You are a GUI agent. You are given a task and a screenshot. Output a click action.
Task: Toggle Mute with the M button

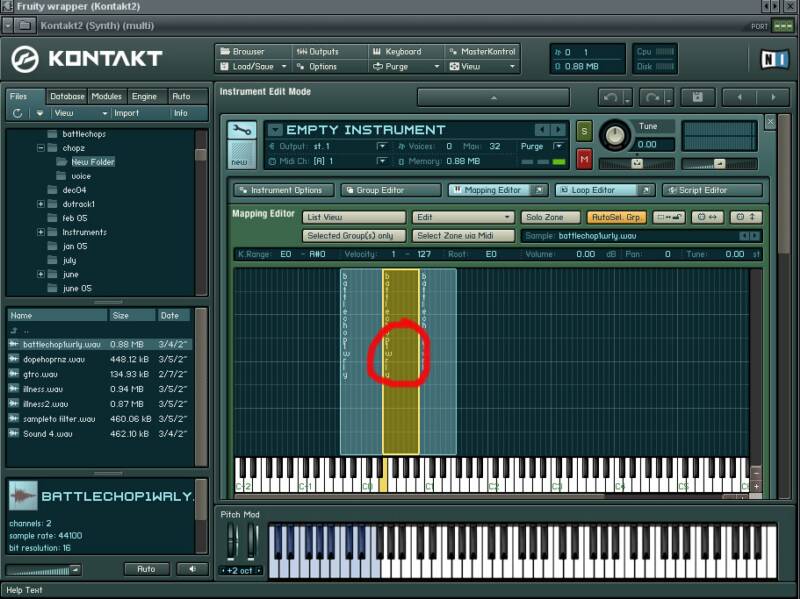click(584, 159)
